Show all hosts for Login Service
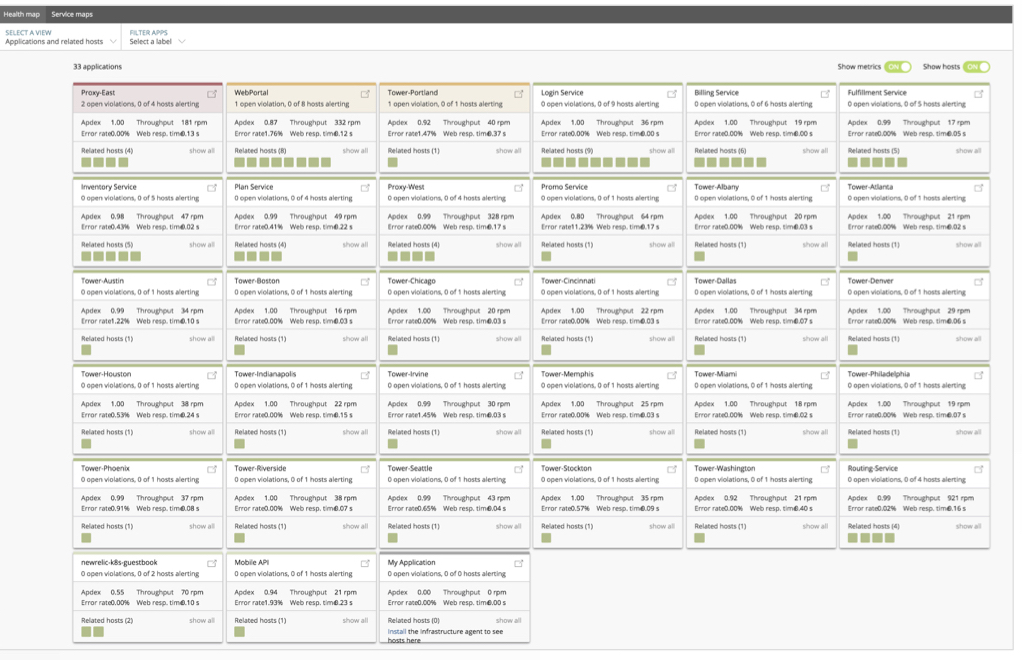The height and width of the screenshot is (660, 1022). point(662,151)
